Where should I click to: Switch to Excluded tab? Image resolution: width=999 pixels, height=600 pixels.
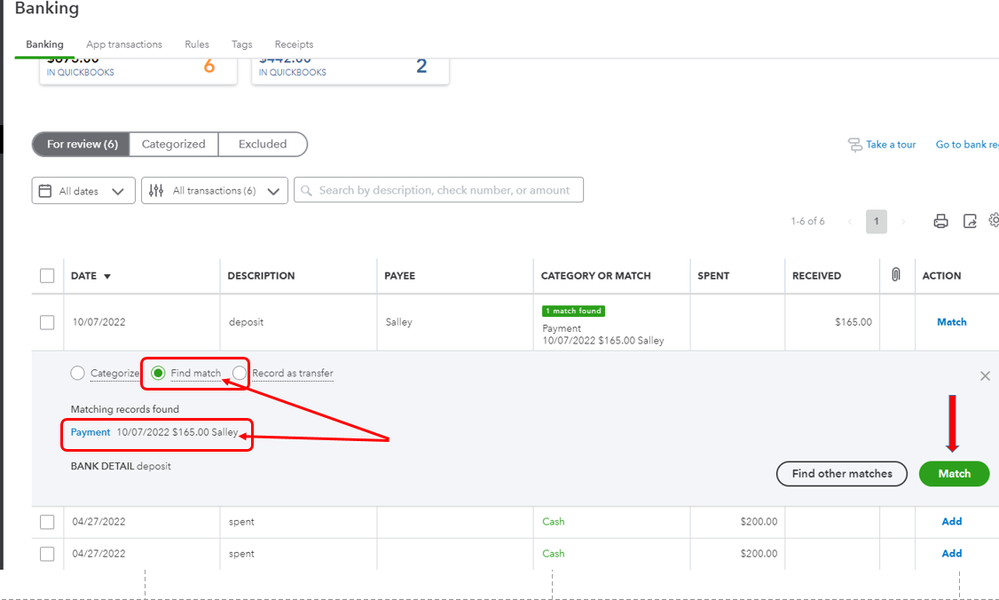pos(262,144)
